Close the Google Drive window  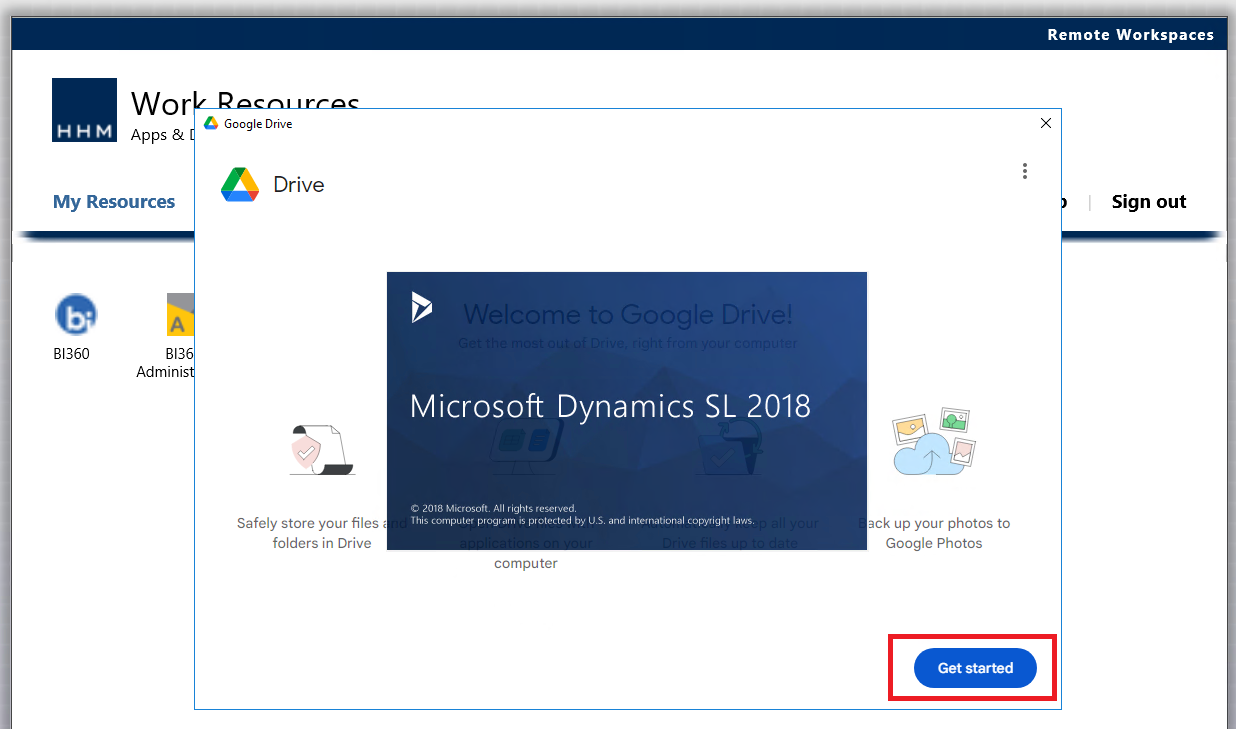pos(1046,123)
